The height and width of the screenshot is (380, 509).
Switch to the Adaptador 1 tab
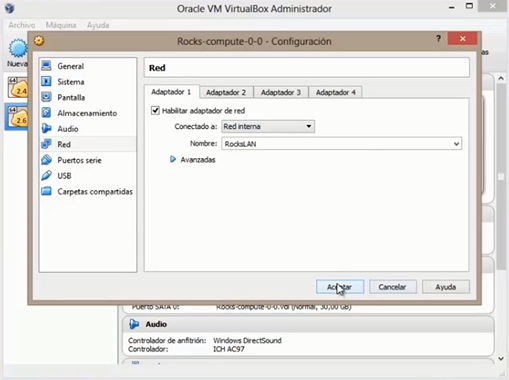[171, 92]
